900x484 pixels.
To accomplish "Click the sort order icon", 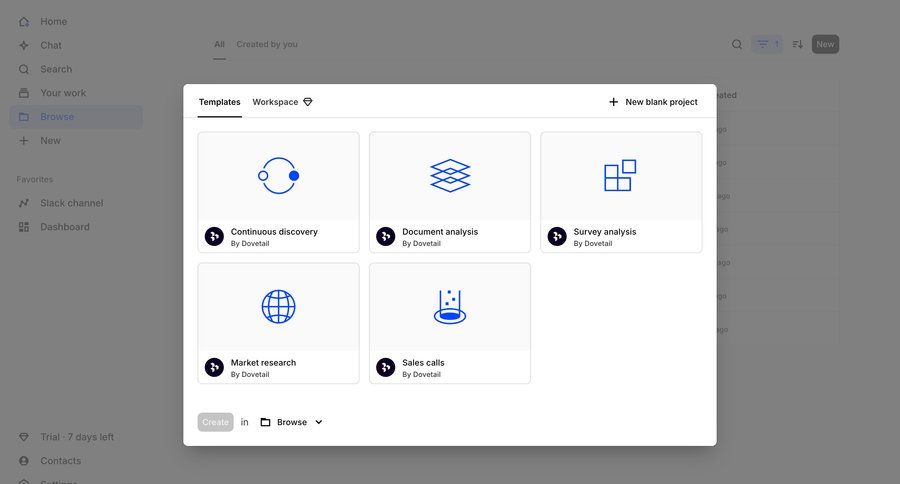I will [x=797, y=44].
